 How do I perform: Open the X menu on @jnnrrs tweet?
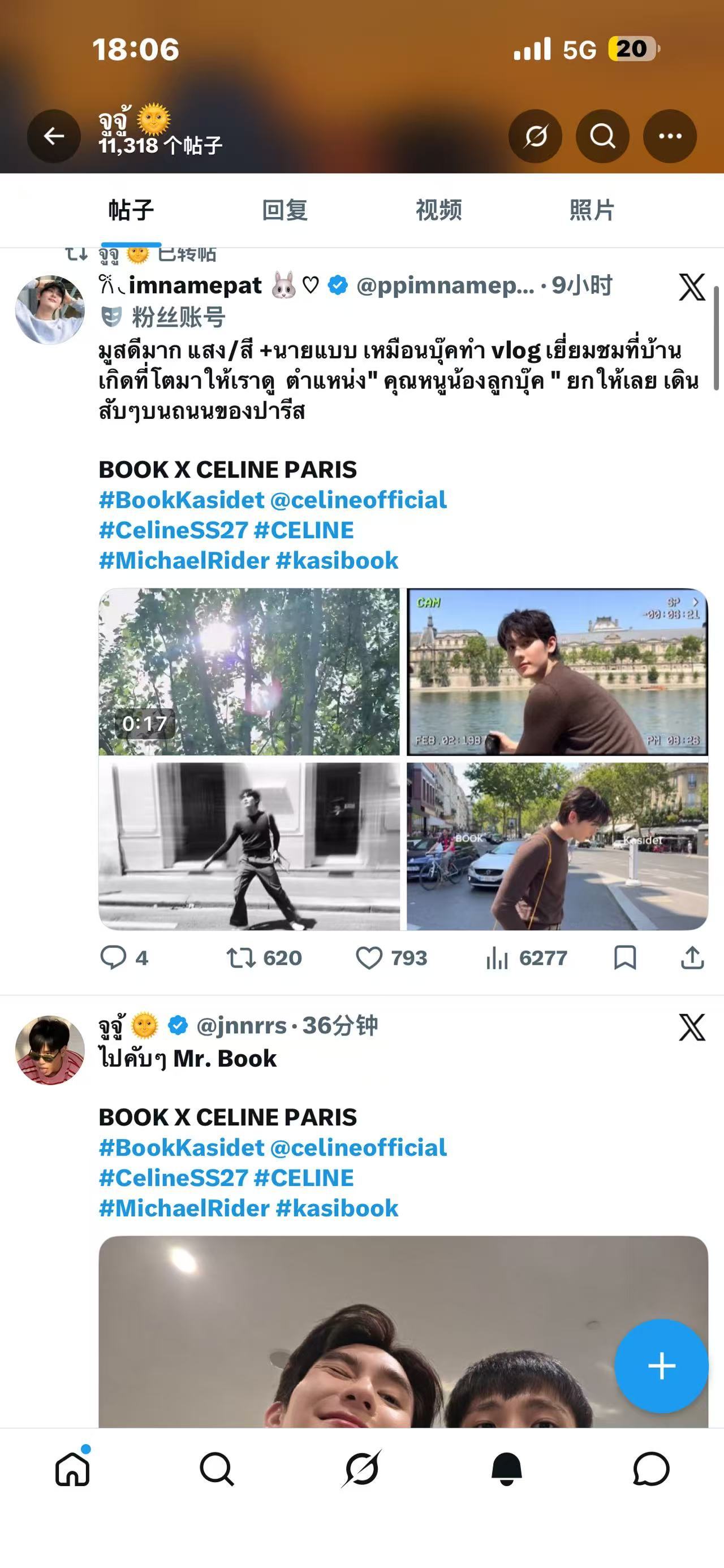(692, 1028)
